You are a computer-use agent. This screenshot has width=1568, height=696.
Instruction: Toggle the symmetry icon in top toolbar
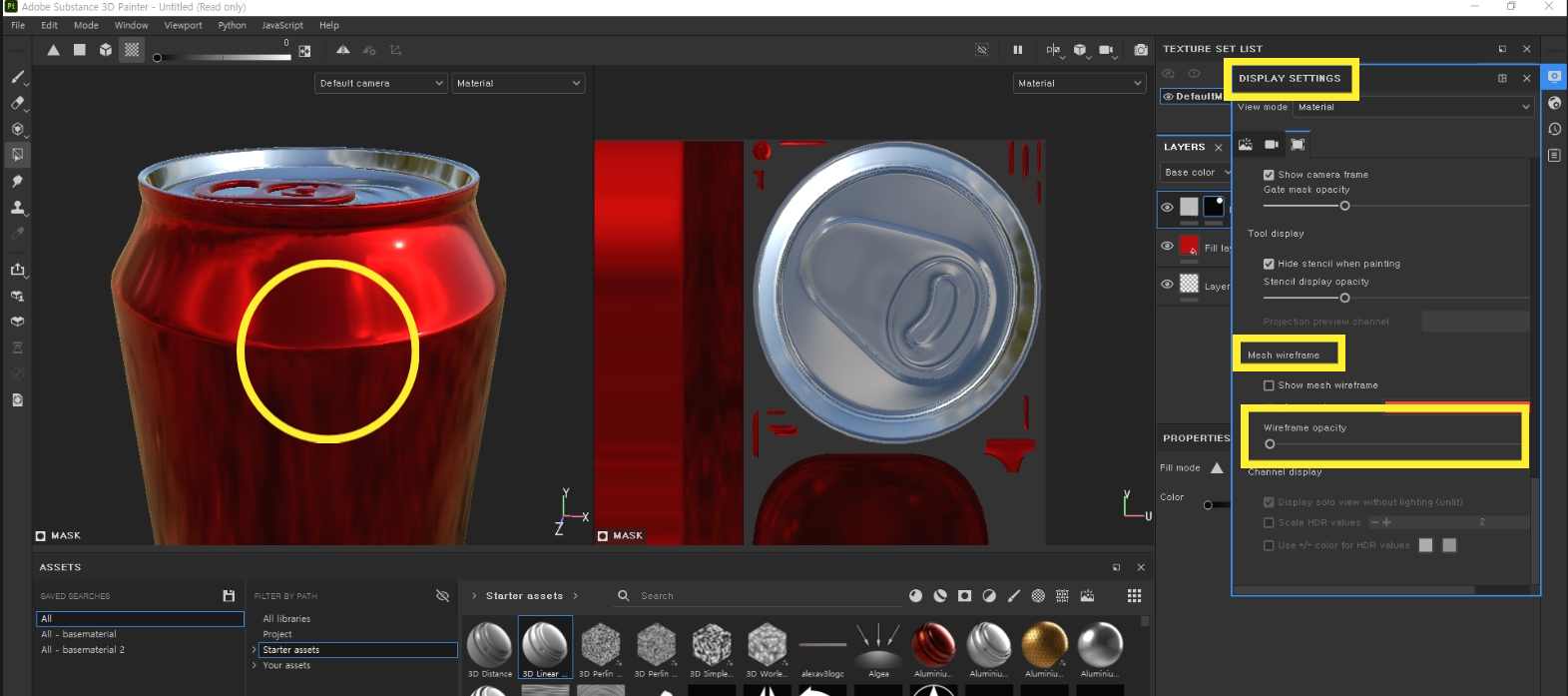click(x=342, y=50)
